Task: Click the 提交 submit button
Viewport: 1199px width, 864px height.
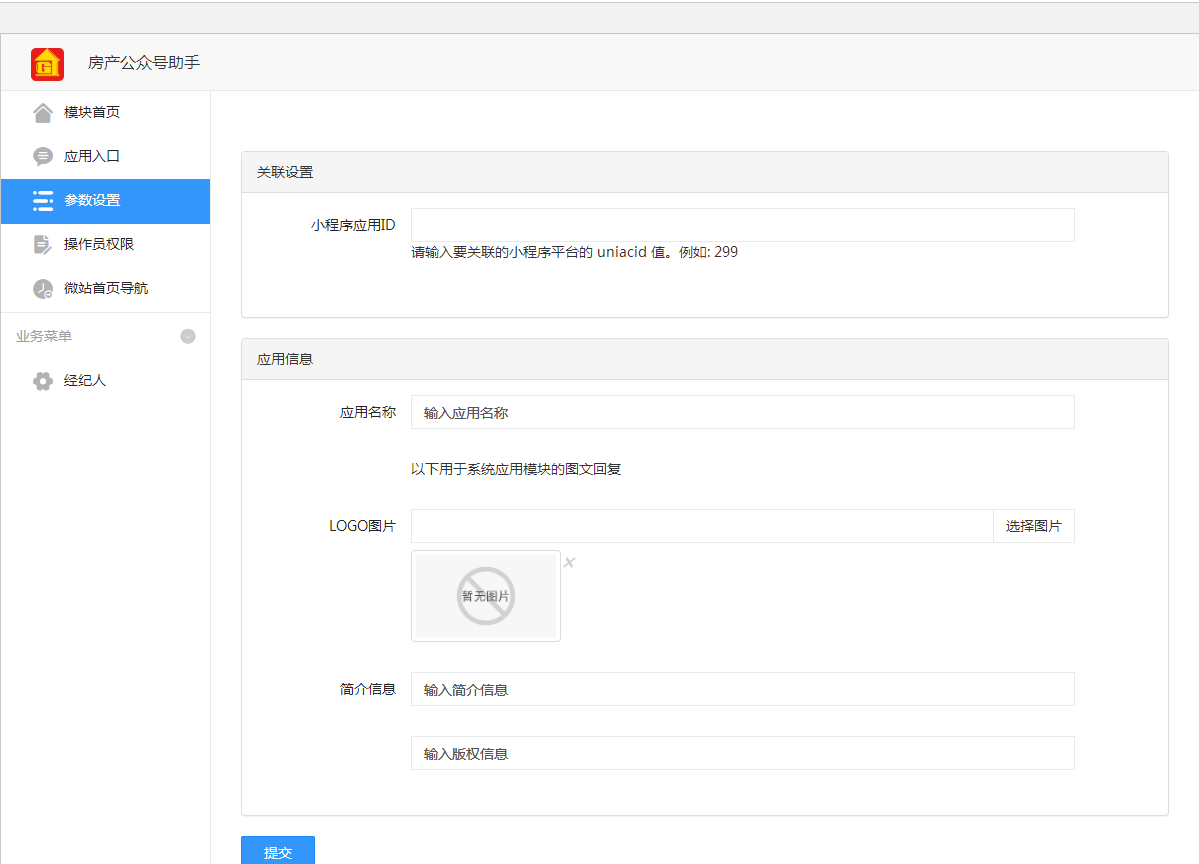Action: tap(278, 851)
